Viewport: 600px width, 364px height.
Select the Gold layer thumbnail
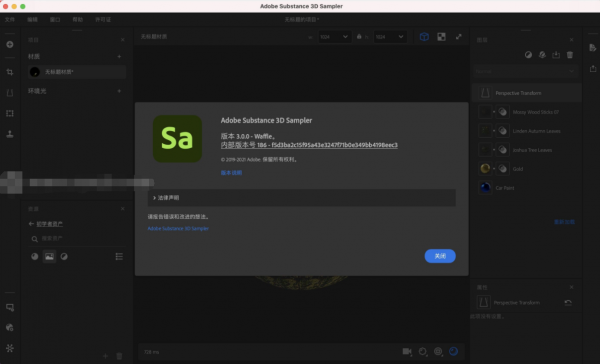[485, 169]
